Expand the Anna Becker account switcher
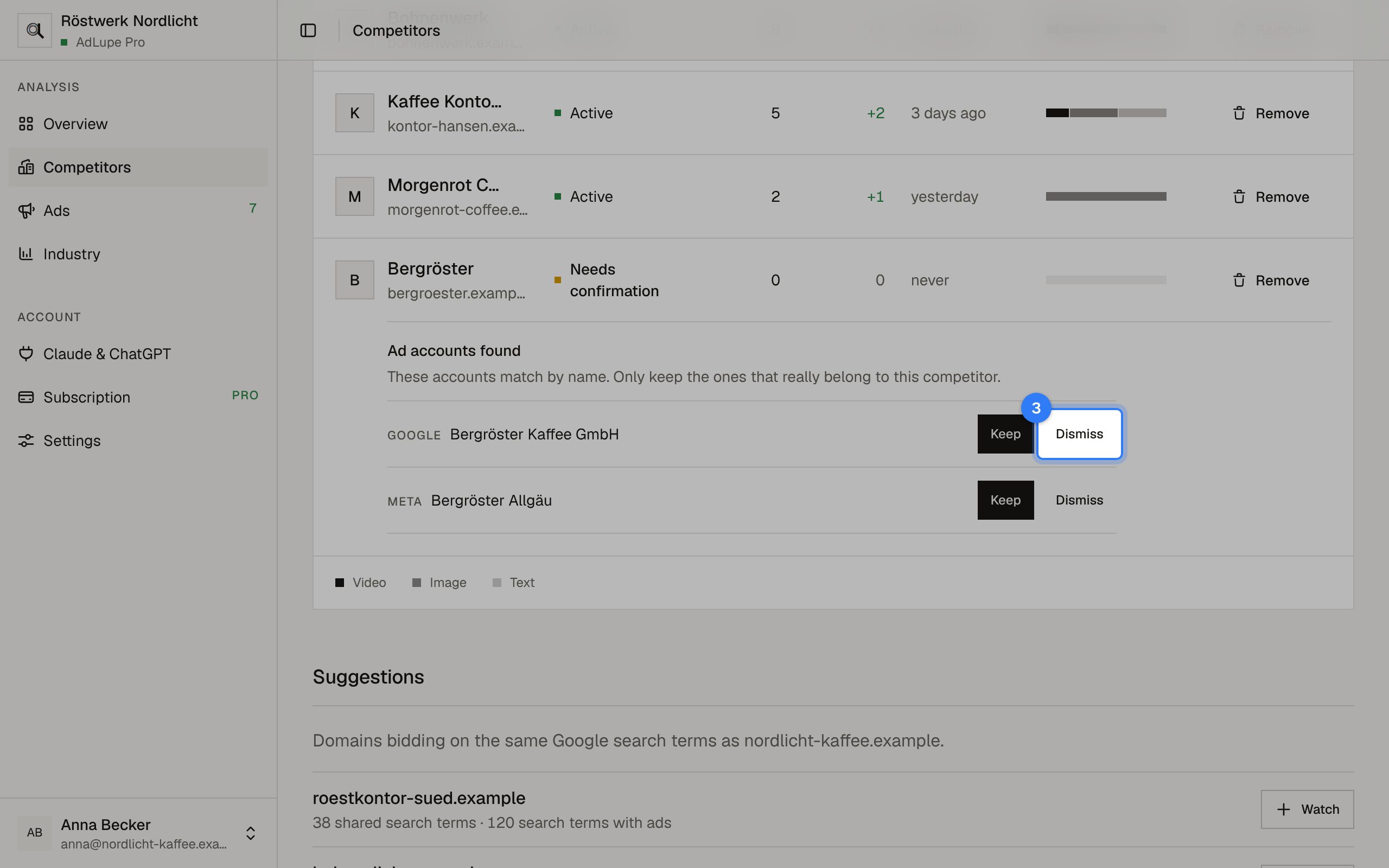 [250, 833]
